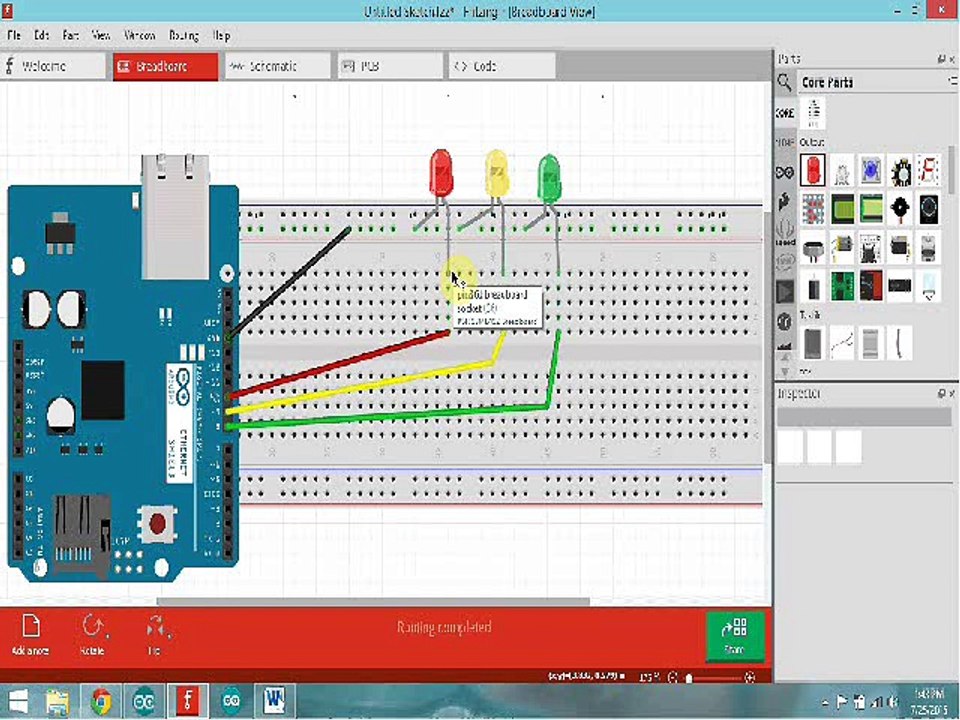Screen dimensions: 960x720
Task: Select the blue LED matrix part
Action: 871,171
